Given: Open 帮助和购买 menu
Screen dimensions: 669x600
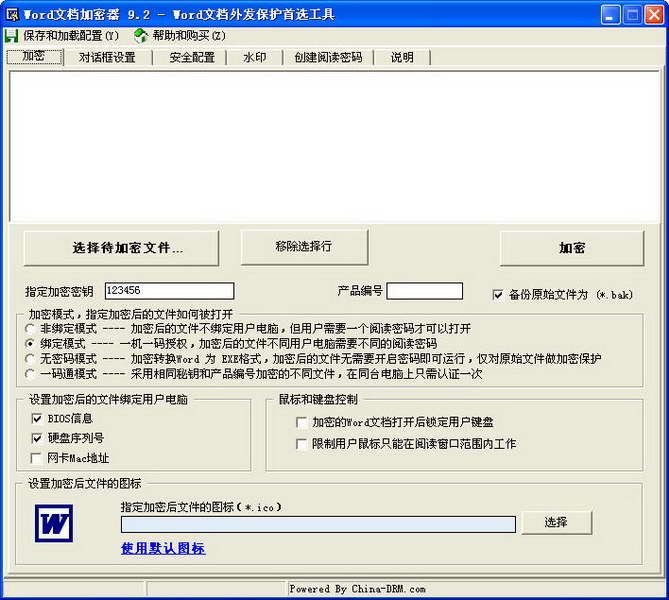Looking at the screenshot, I should pos(189,35).
